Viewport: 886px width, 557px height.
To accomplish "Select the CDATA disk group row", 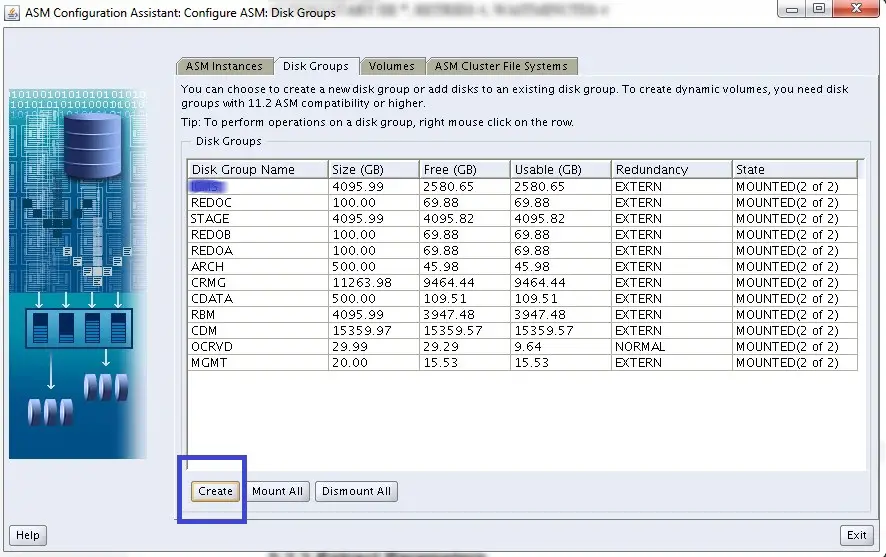I will [522, 298].
